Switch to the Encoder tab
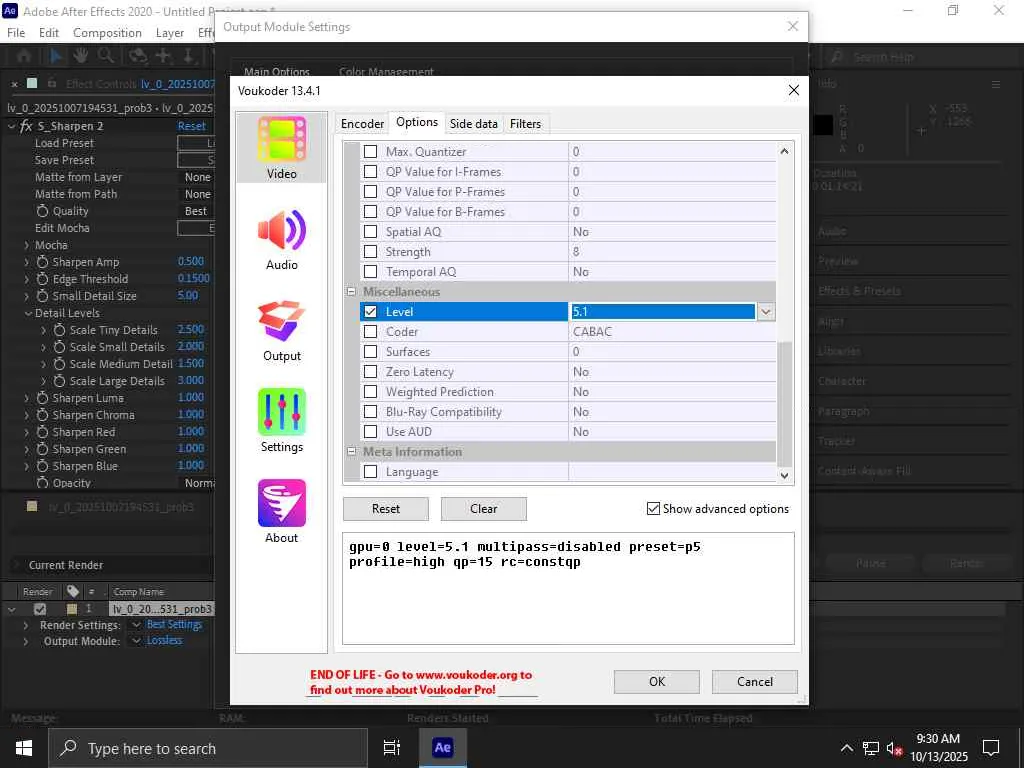Image resolution: width=1024 pixels, height=768 pixels. coord(362,123)
